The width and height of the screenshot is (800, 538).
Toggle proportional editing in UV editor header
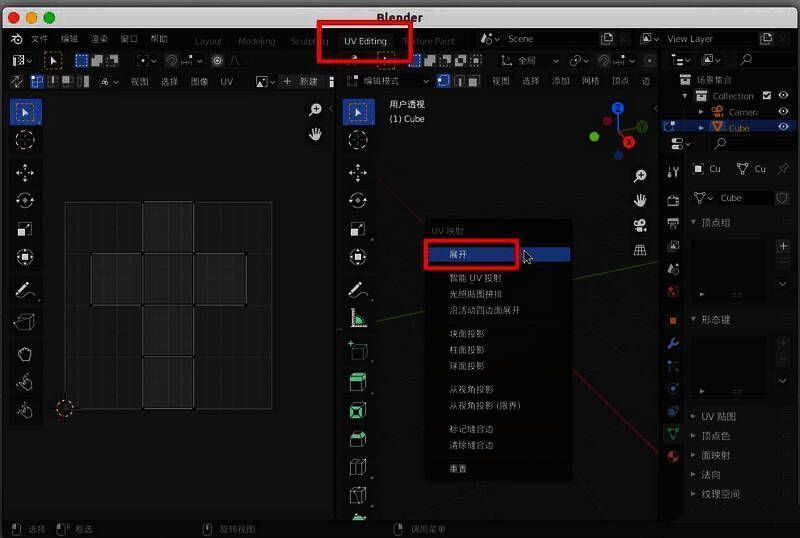coord(217,61)
